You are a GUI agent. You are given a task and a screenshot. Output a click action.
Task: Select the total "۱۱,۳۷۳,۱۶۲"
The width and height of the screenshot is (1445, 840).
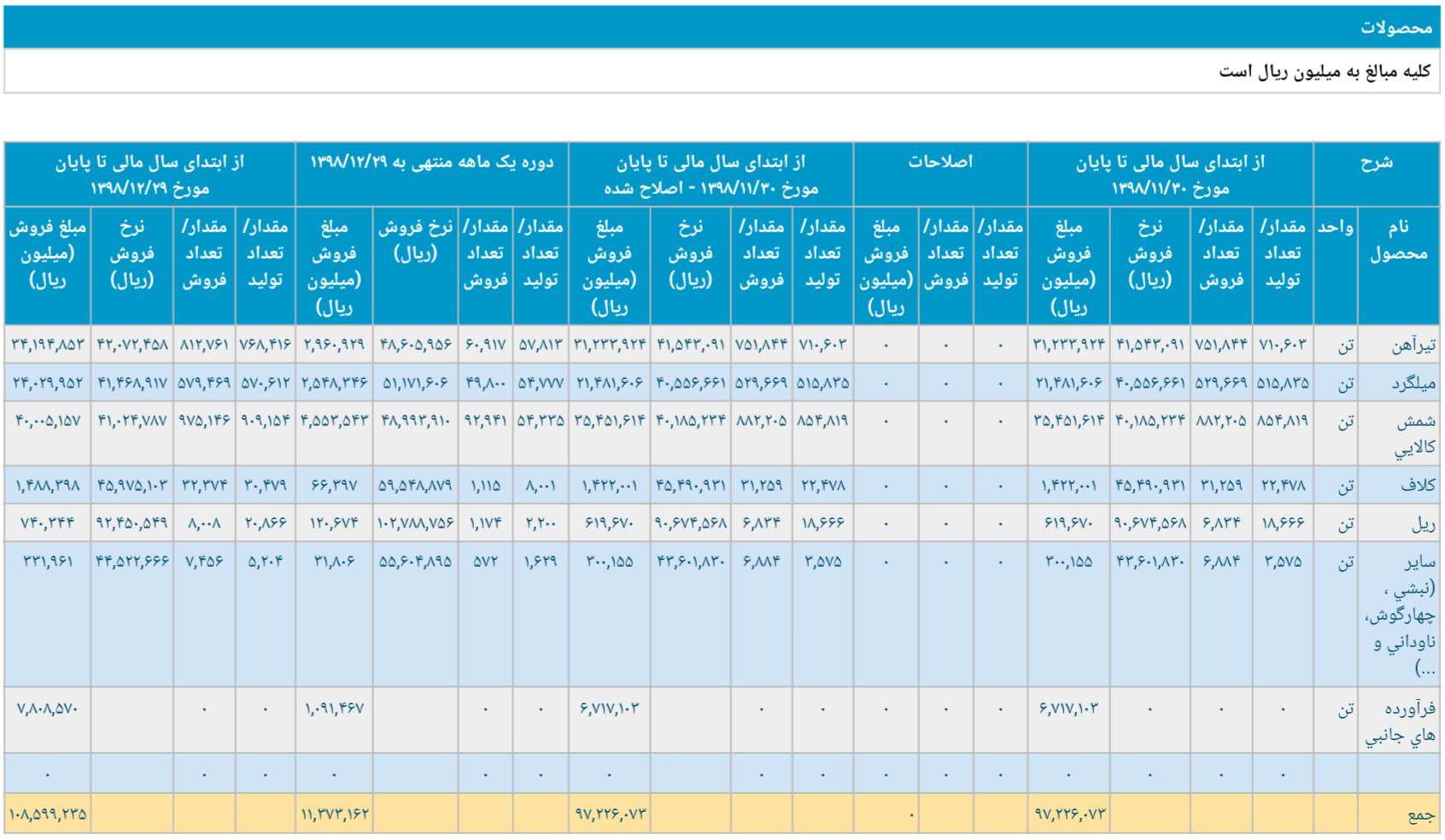point(335,814)
